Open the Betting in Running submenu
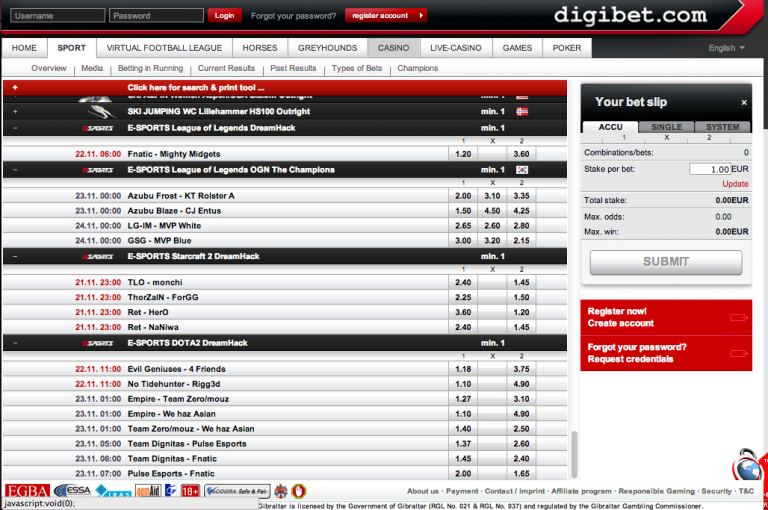Viewport: 768px width, 510px height. point(150,68)
